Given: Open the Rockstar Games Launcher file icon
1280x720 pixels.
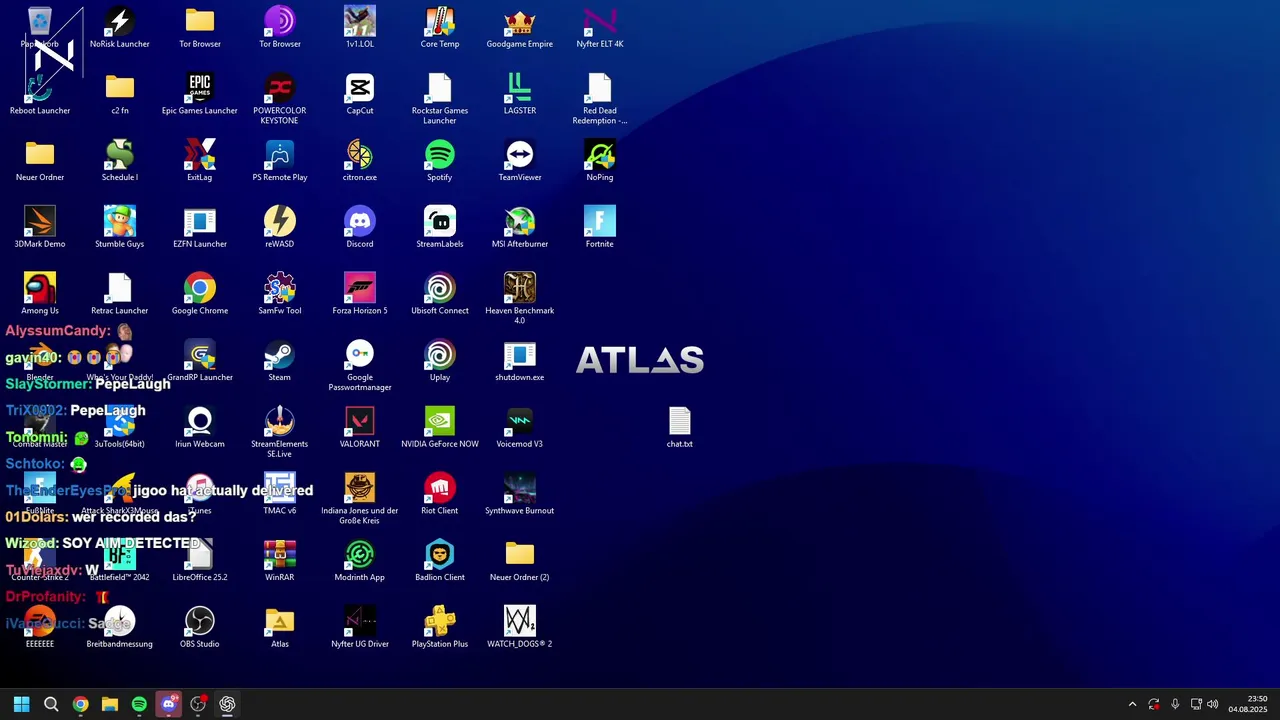Looking at the screenshot, I should coord(440,98).
